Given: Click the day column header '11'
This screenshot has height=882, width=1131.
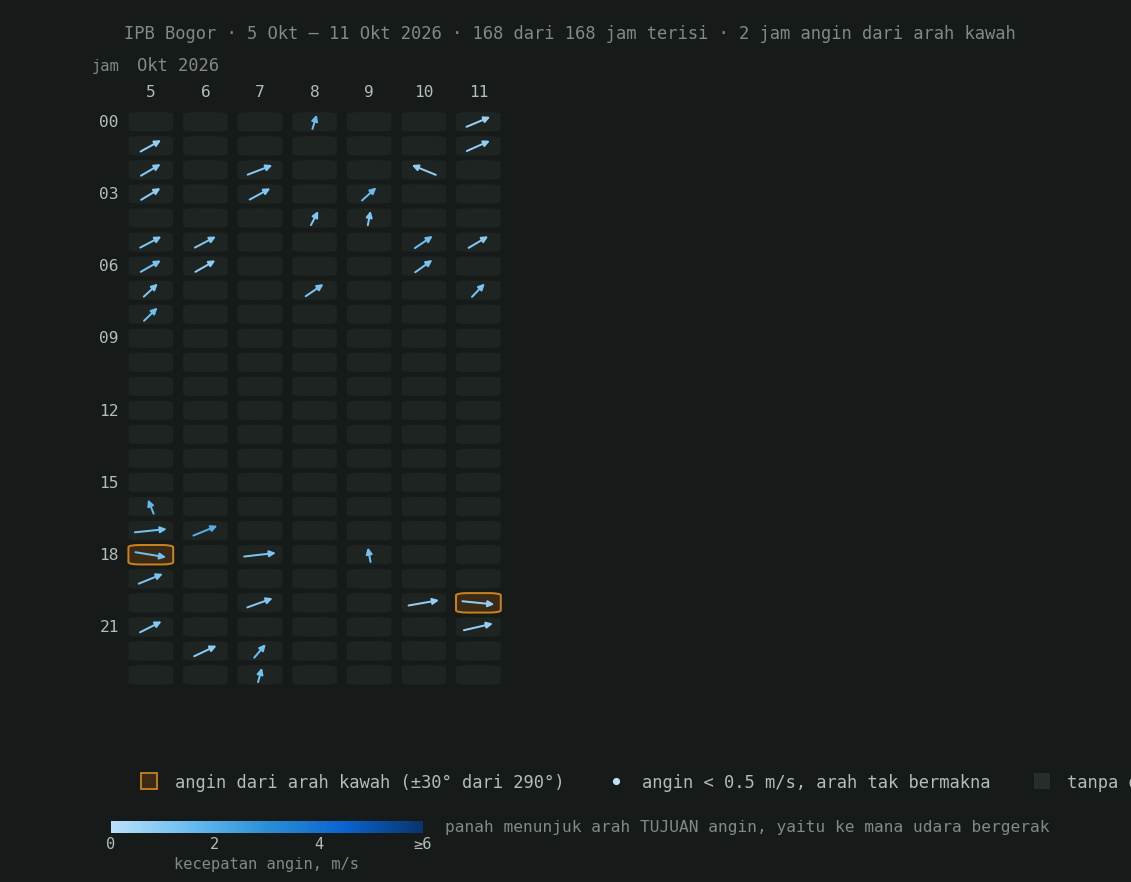Looking at the screenshot, I should pos(479,92).
